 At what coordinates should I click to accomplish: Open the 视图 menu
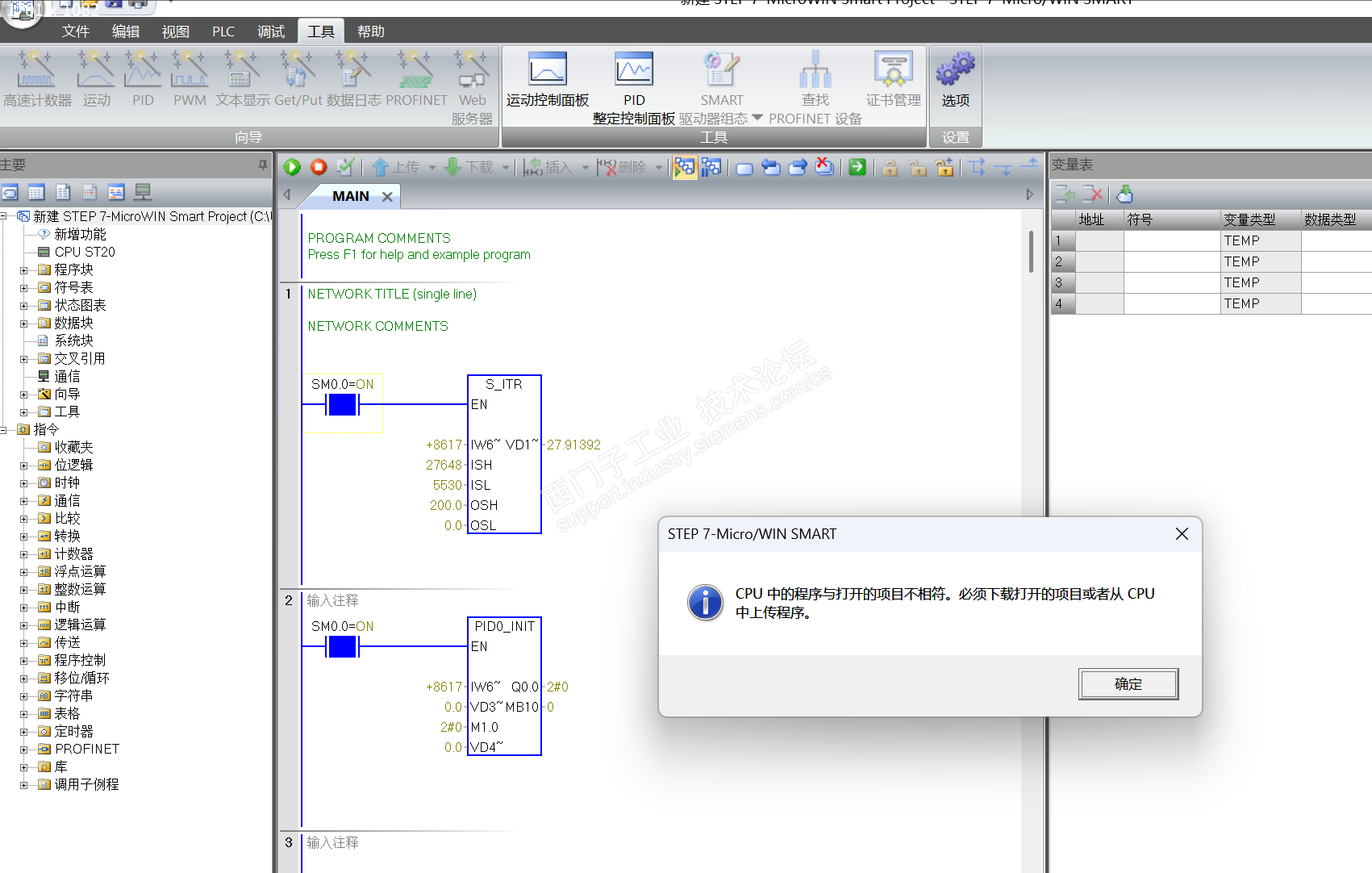pos(176,31)
